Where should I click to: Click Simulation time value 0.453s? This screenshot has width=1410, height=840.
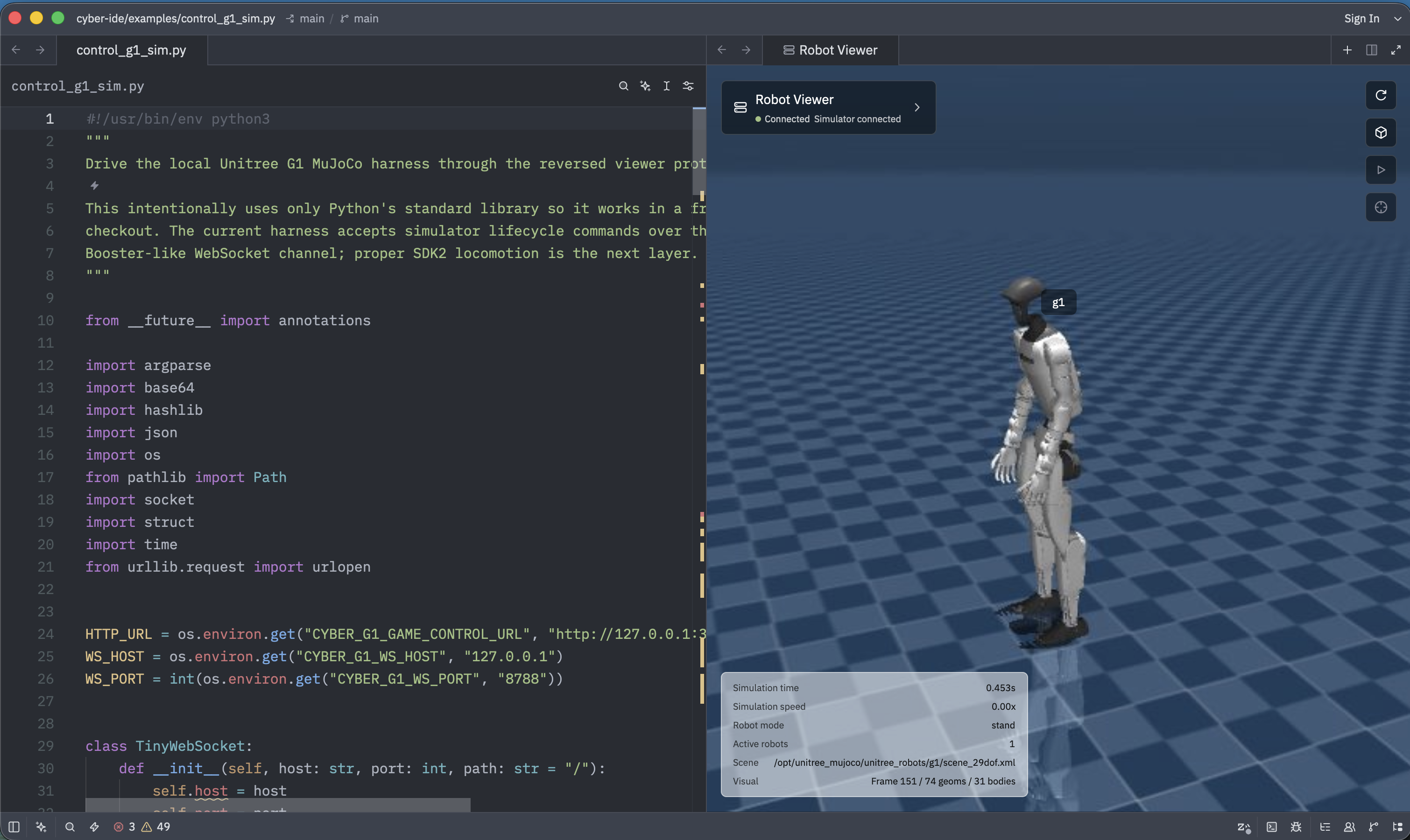click(x=1000, y=687)
